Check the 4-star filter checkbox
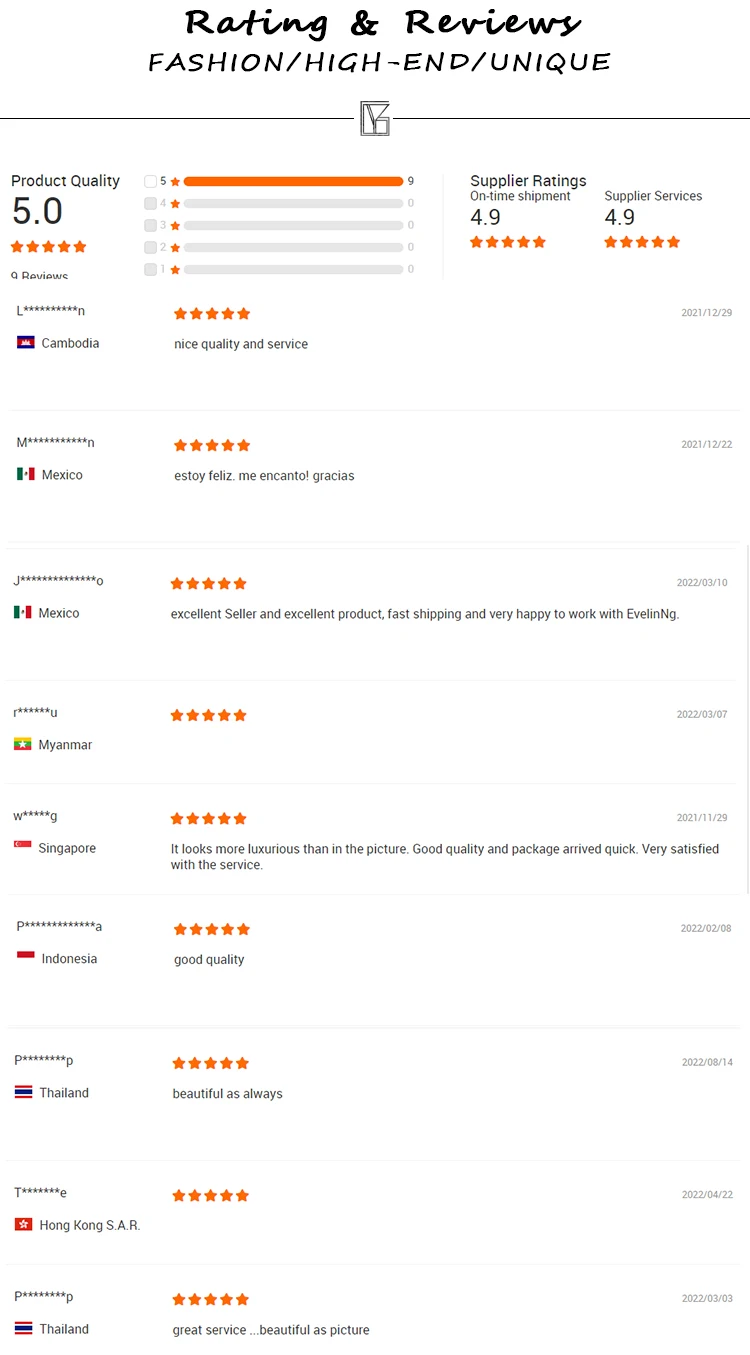 pos(150,203)
